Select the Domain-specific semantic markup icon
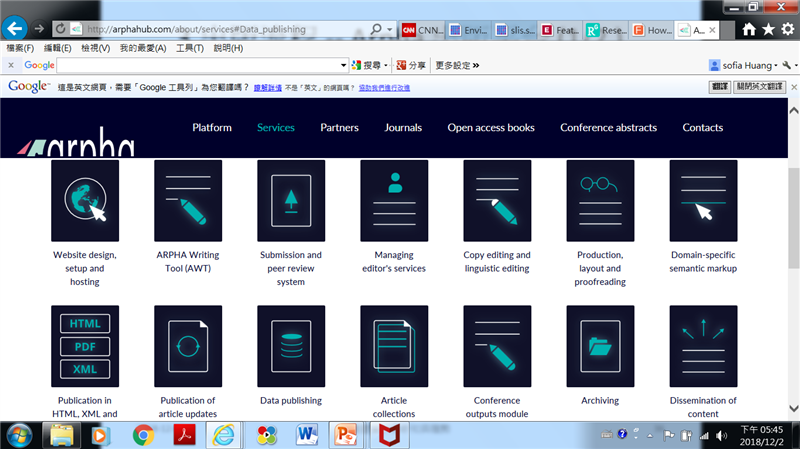This screenshot has width=800, height=449. (x=703, y=201)
